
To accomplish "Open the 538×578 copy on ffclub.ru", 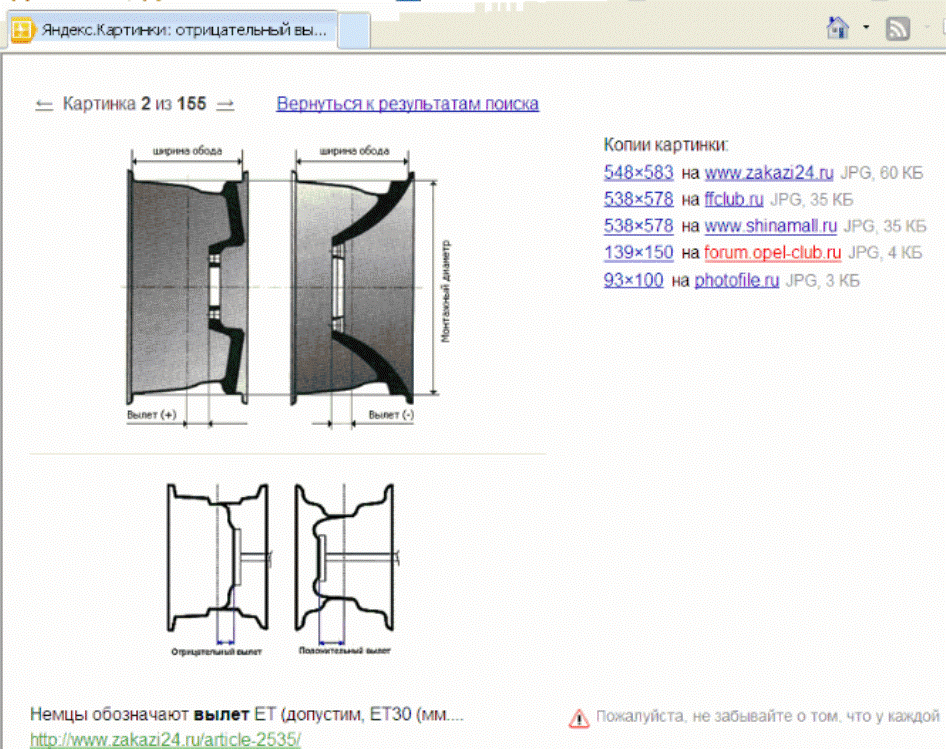I will (638, 199).
